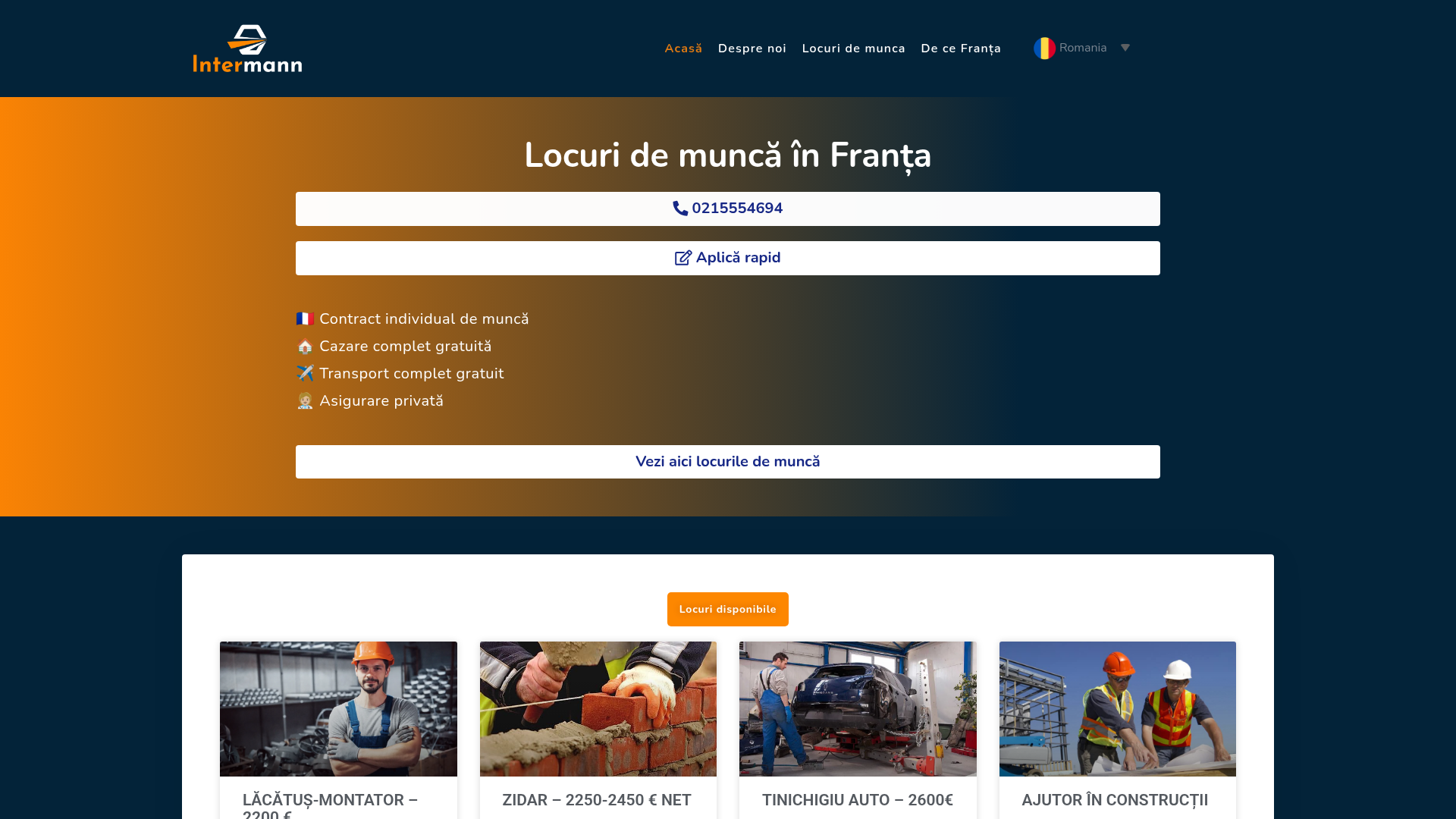Viewport: 1456px width, 819px height.
Task: Click the phone handset icon
Action: pyautogui.click(x=680, y=209)
